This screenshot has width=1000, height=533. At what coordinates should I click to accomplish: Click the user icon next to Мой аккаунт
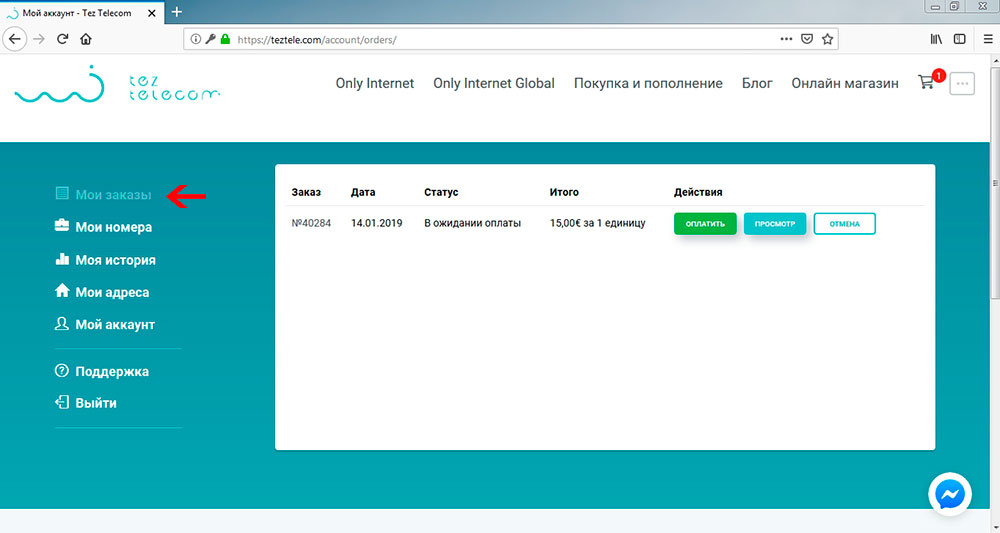[62, 323]
